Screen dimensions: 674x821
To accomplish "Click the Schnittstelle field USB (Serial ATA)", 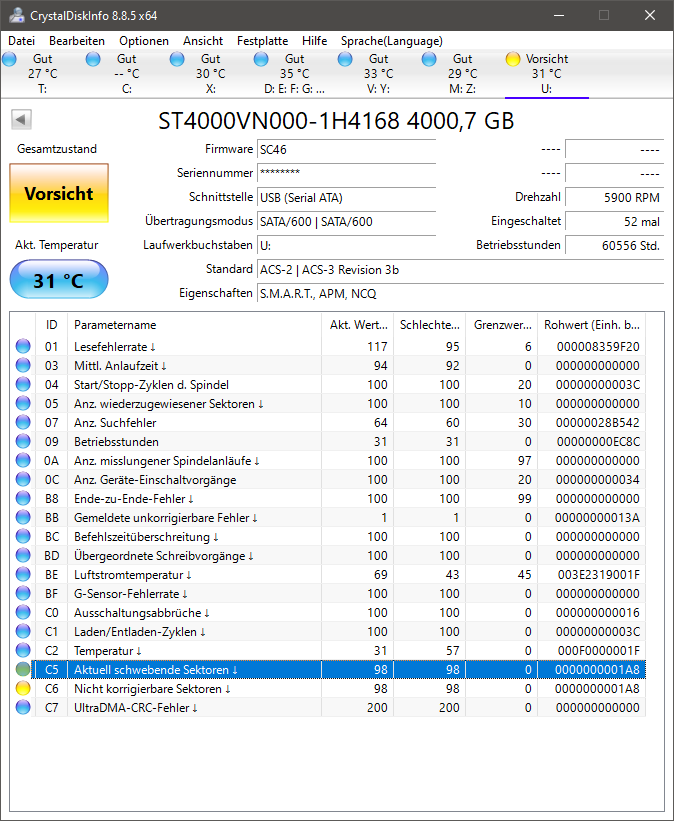I will 347,197.
